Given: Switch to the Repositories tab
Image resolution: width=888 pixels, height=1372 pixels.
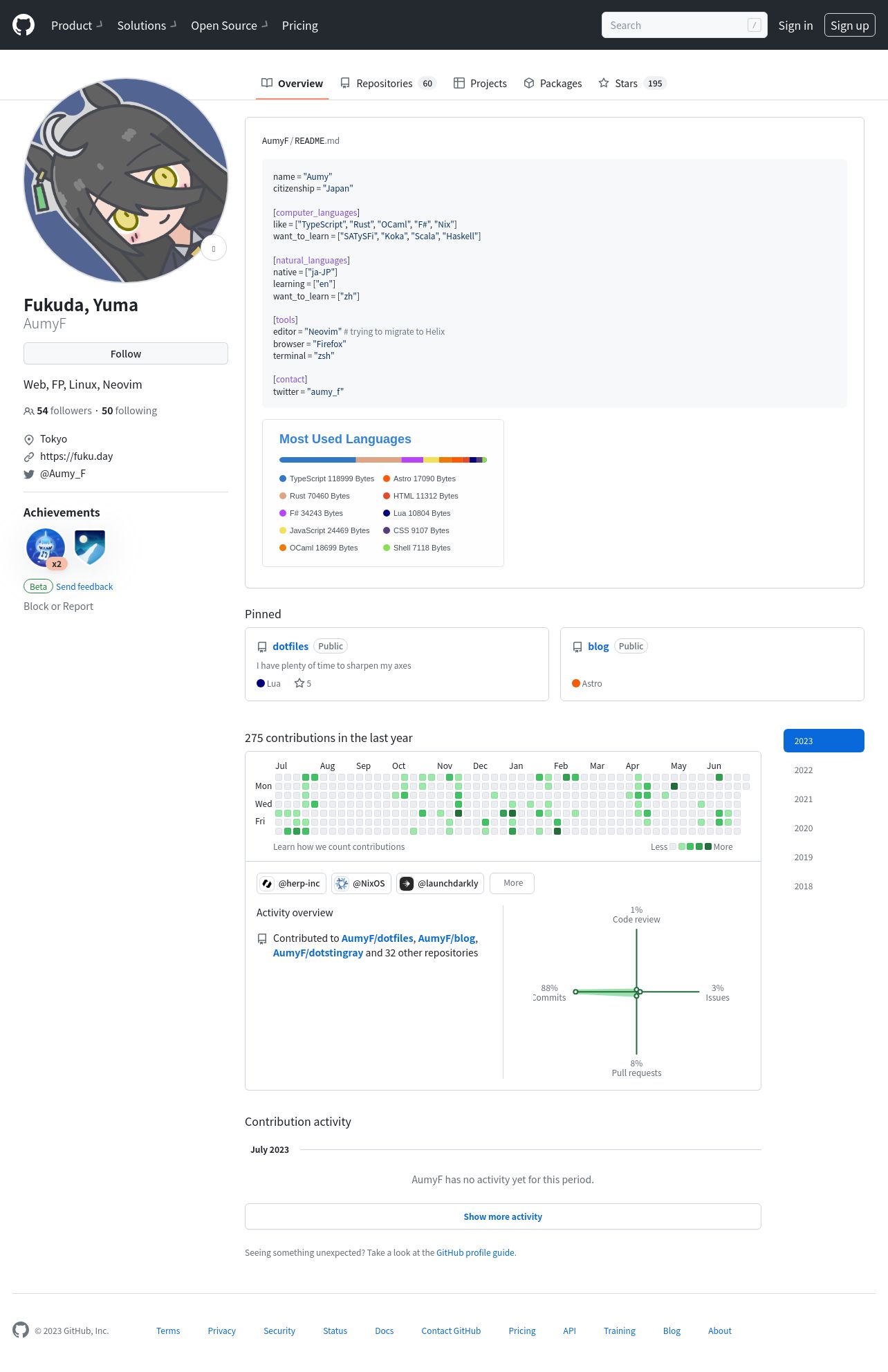Looking at the screenshot, I should click(388, 83).
